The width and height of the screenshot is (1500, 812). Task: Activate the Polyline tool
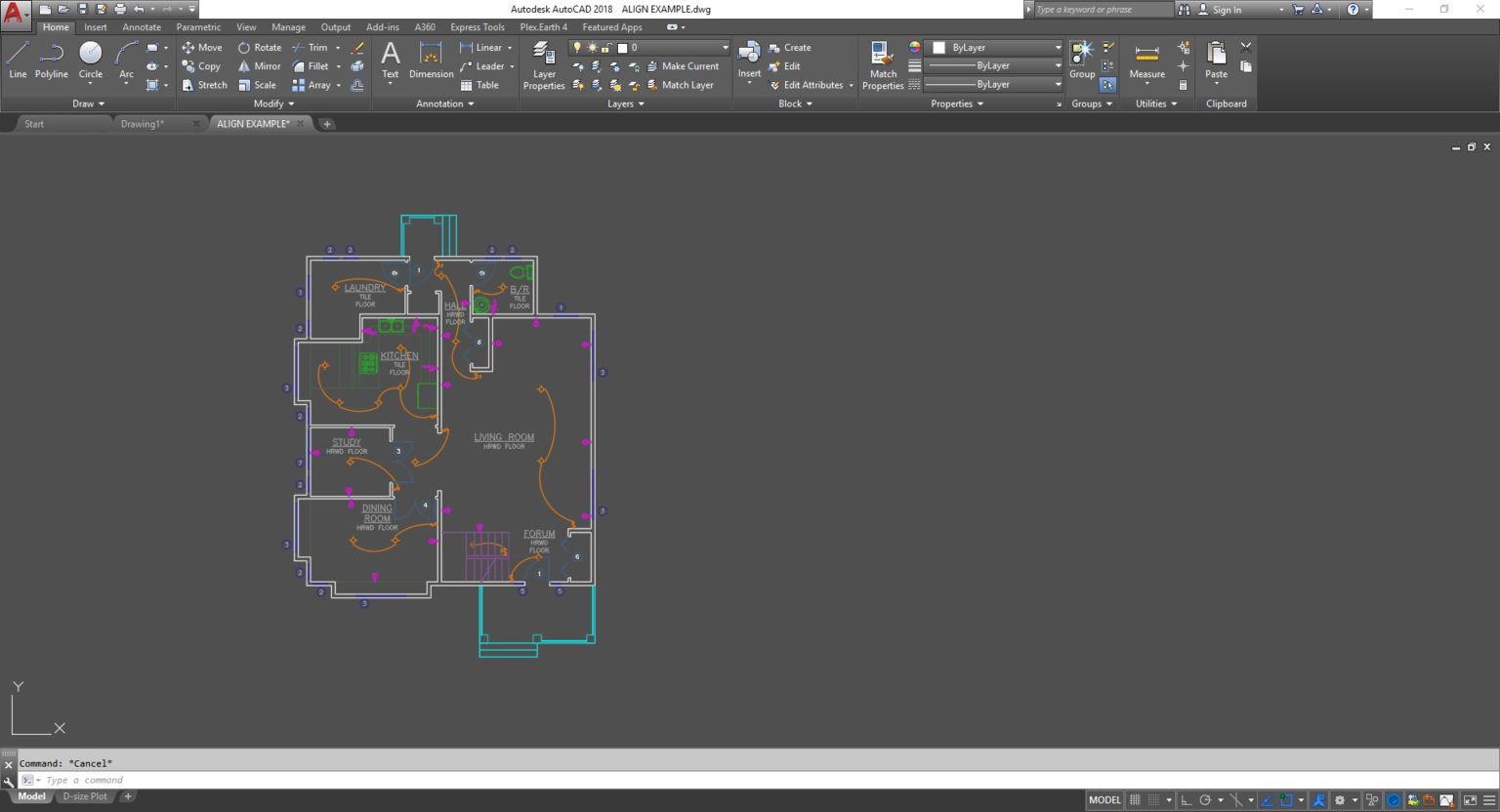pyautogui.click(x=51, y=61)
